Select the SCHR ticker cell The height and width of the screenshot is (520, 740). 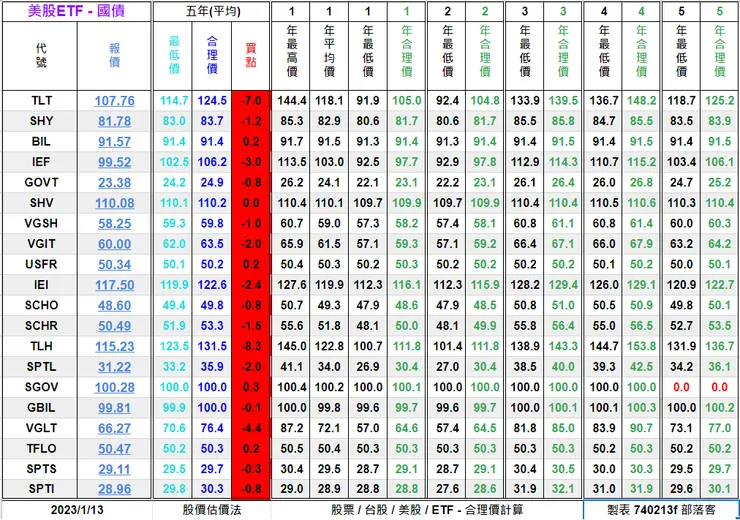coord(41,326)
